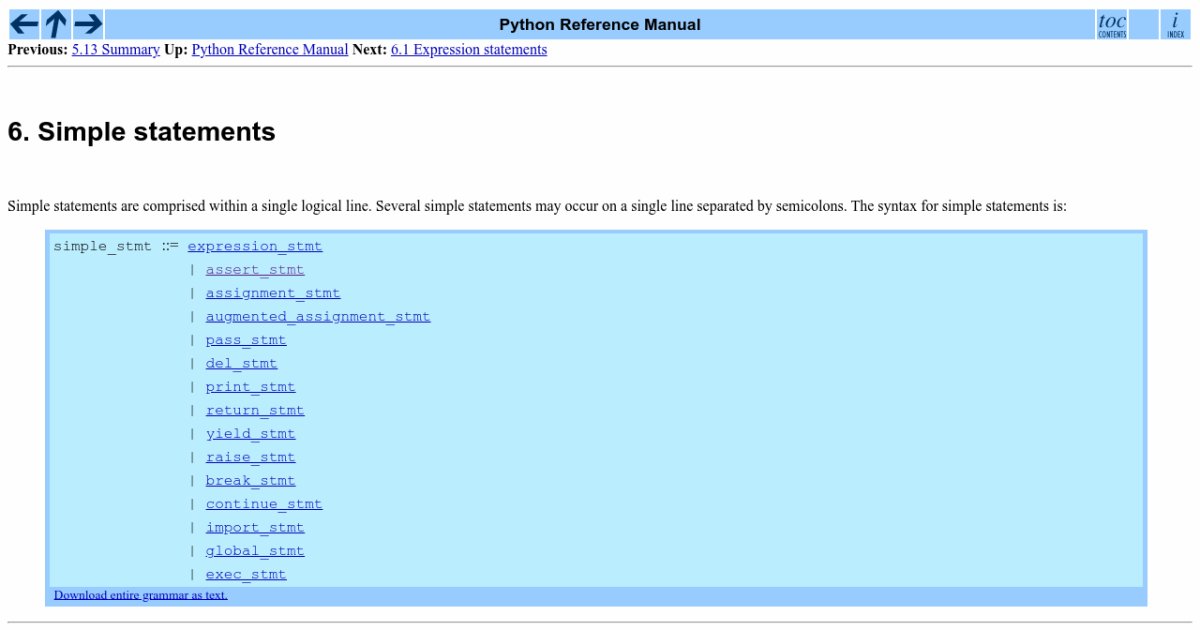
Task: Open the assignment_stmt definition
Action: pos(273,293)
